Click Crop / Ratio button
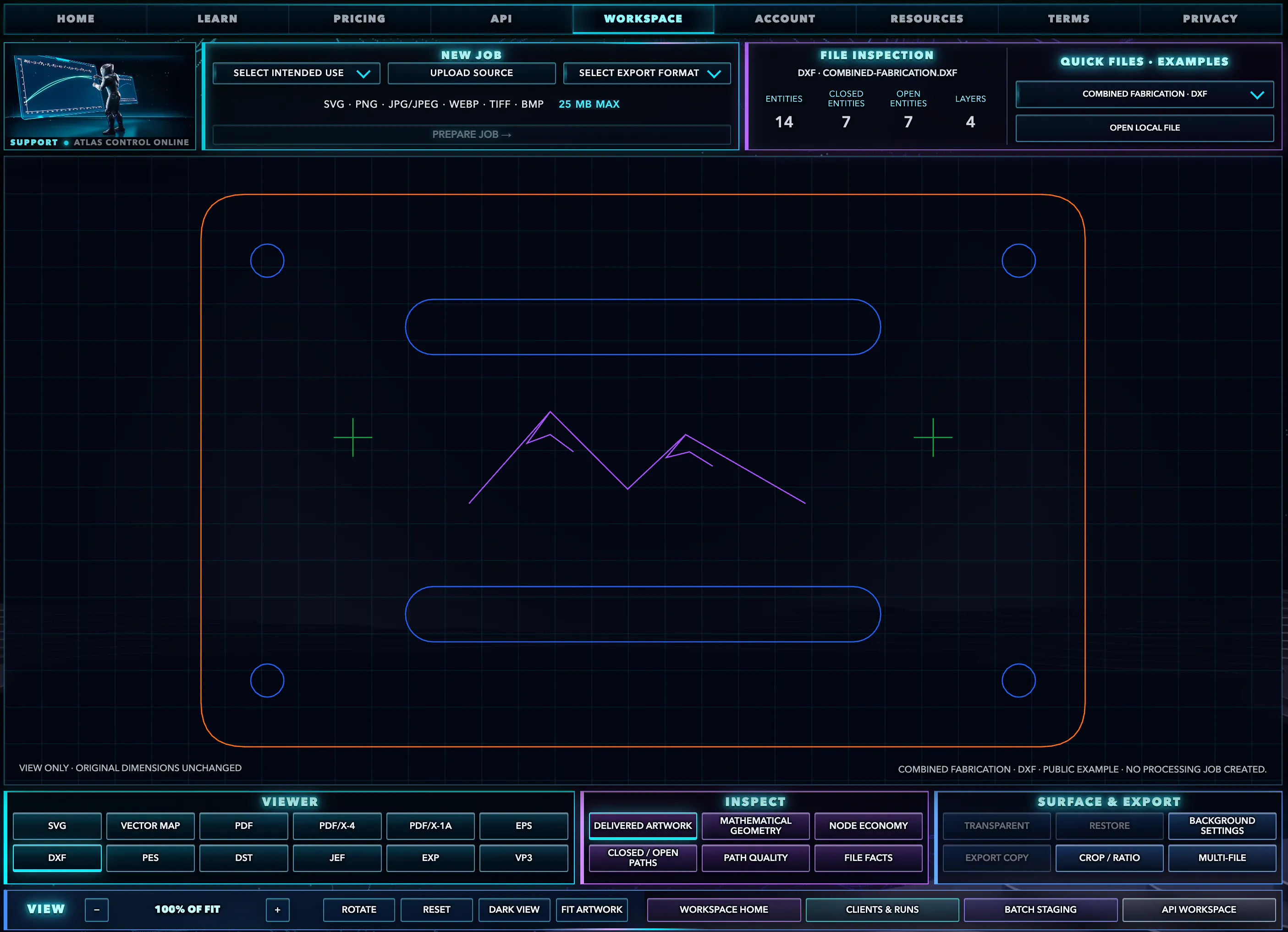The image size is (1288, 932). 1110,858
